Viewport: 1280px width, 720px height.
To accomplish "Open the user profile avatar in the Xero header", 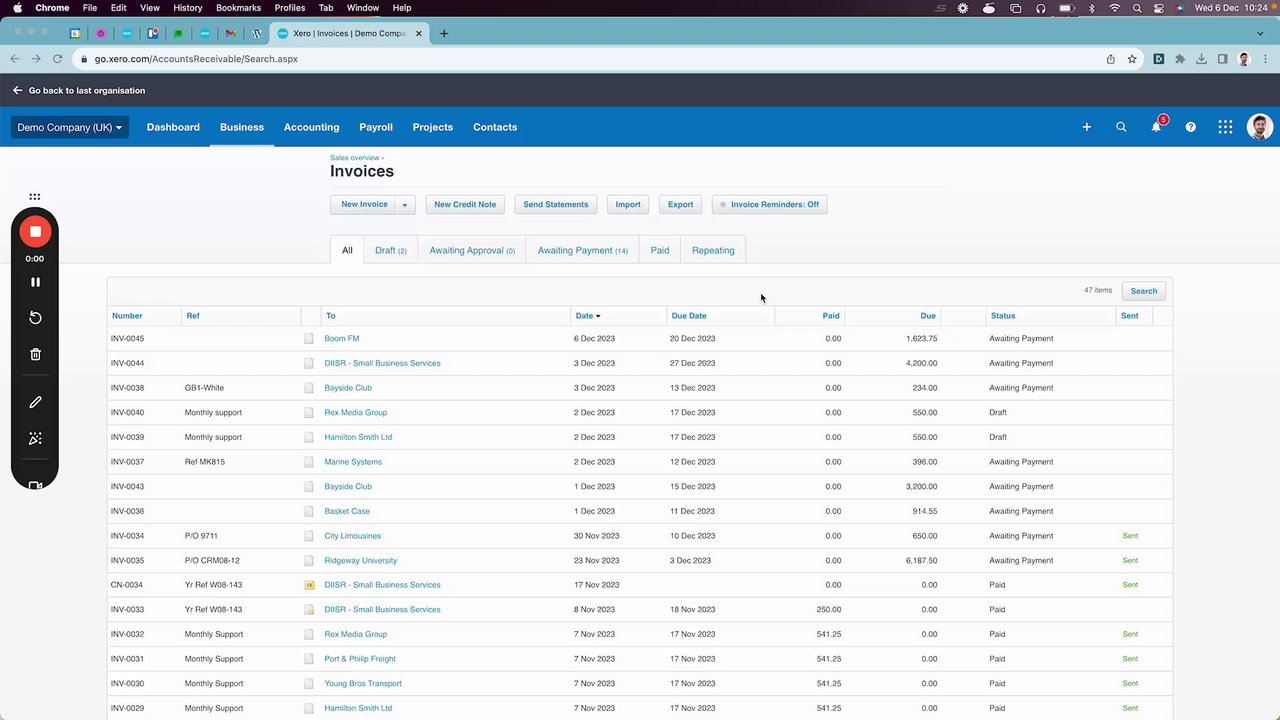I will (x=1260, y=127).
